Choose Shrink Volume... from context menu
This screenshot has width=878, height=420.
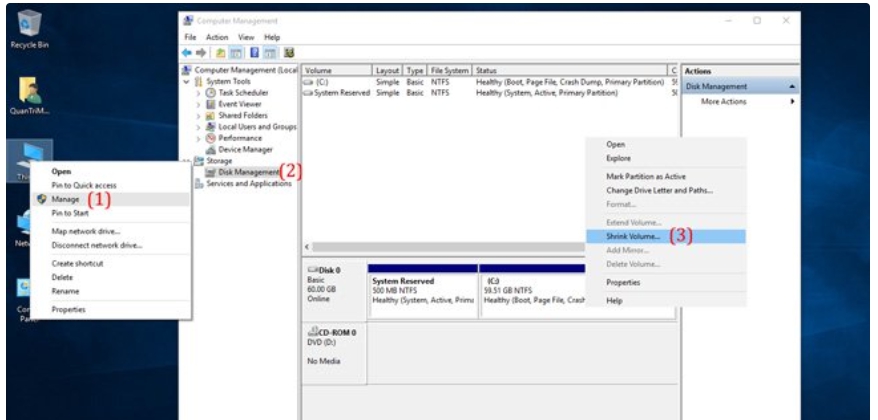(633, 236)
